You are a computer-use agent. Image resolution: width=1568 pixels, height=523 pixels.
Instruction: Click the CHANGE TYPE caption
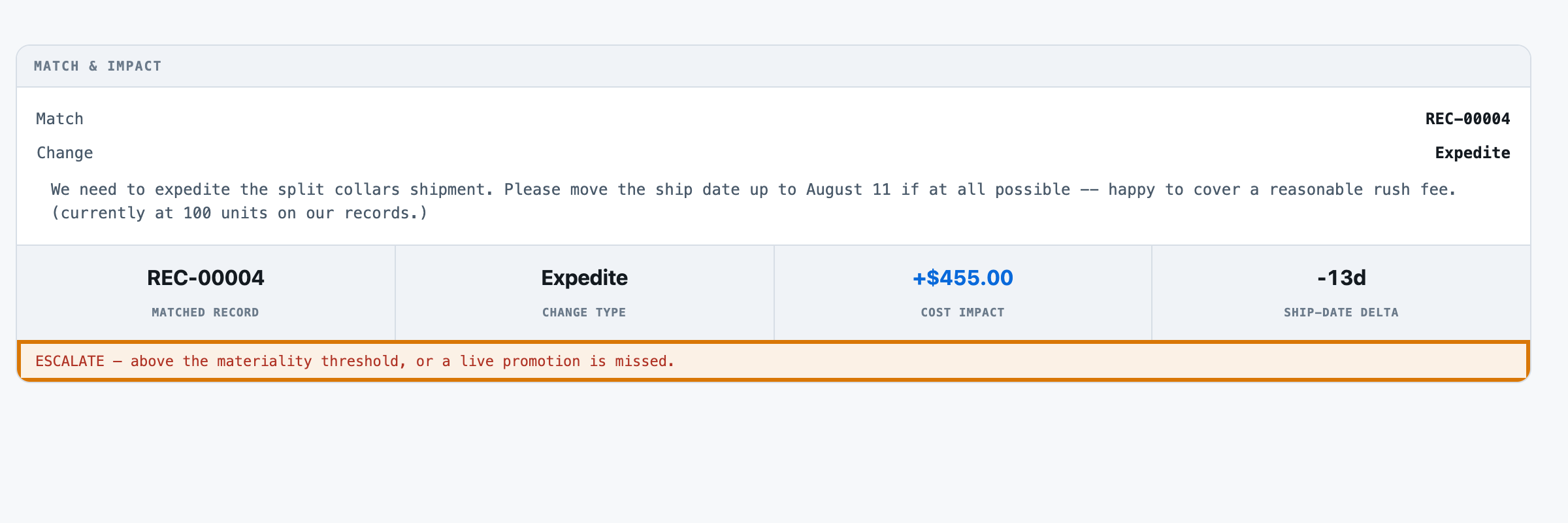click(584, 312)
